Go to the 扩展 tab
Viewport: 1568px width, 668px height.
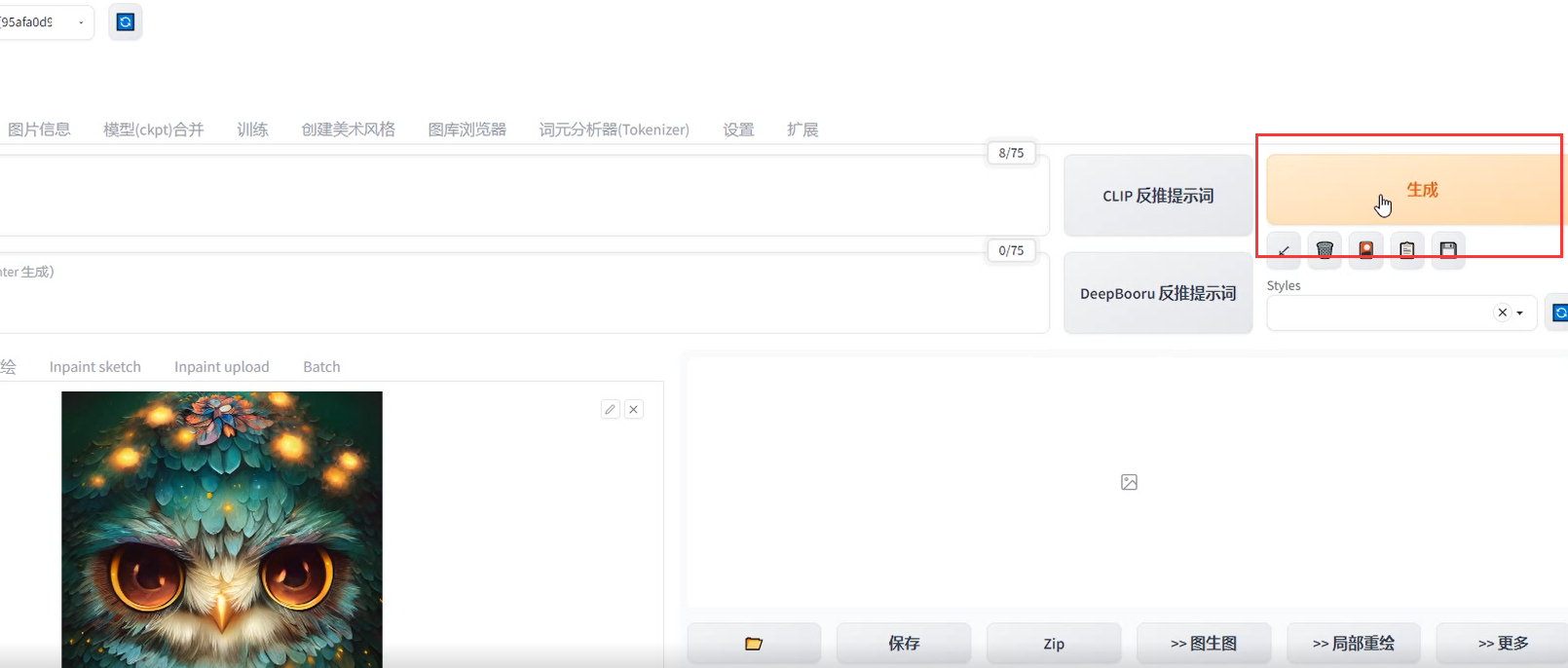click(x=803, y=130)
